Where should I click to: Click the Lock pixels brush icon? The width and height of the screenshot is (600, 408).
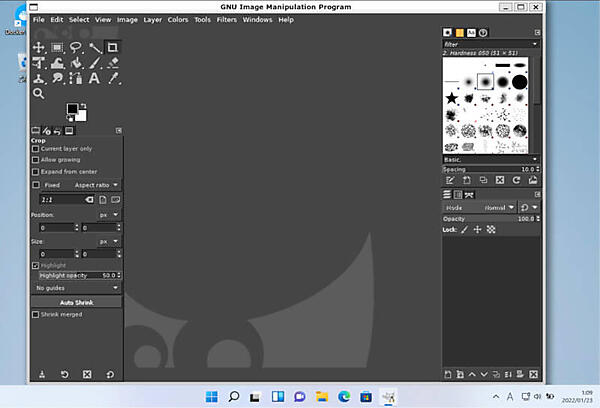pyautogui.click(x=463, y=229)
